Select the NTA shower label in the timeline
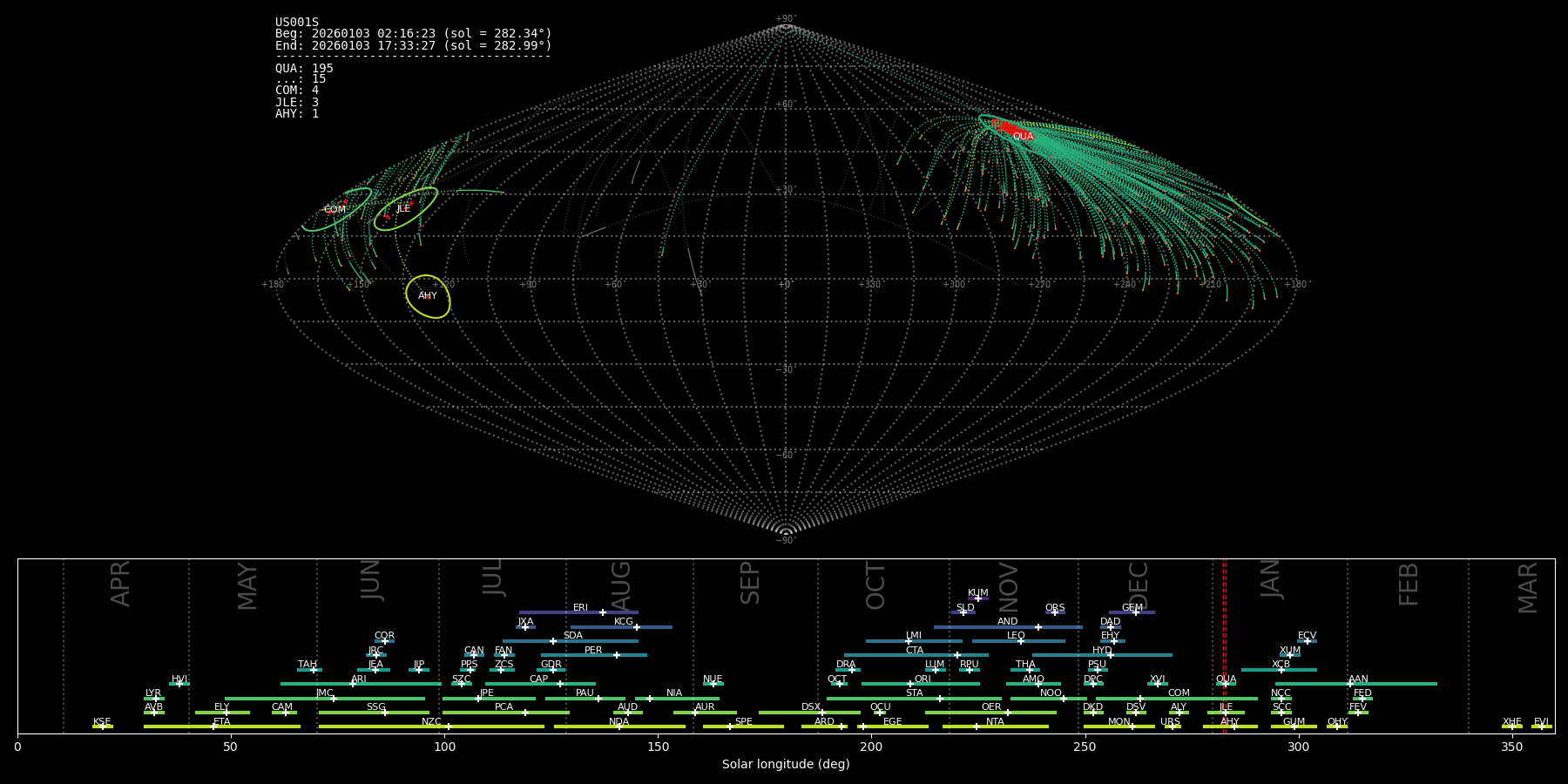This screenshot has height=784, width=1568. tap(995, 722)
